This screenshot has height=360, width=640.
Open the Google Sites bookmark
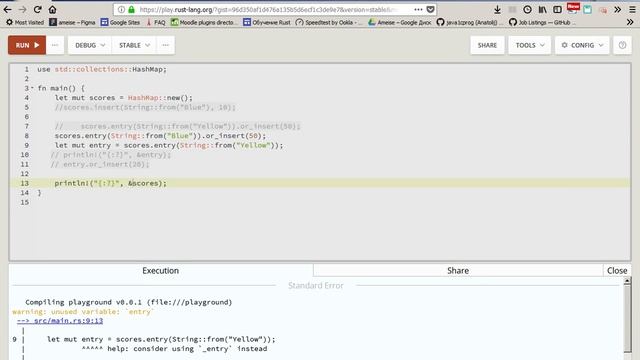(x=120, y=22)
